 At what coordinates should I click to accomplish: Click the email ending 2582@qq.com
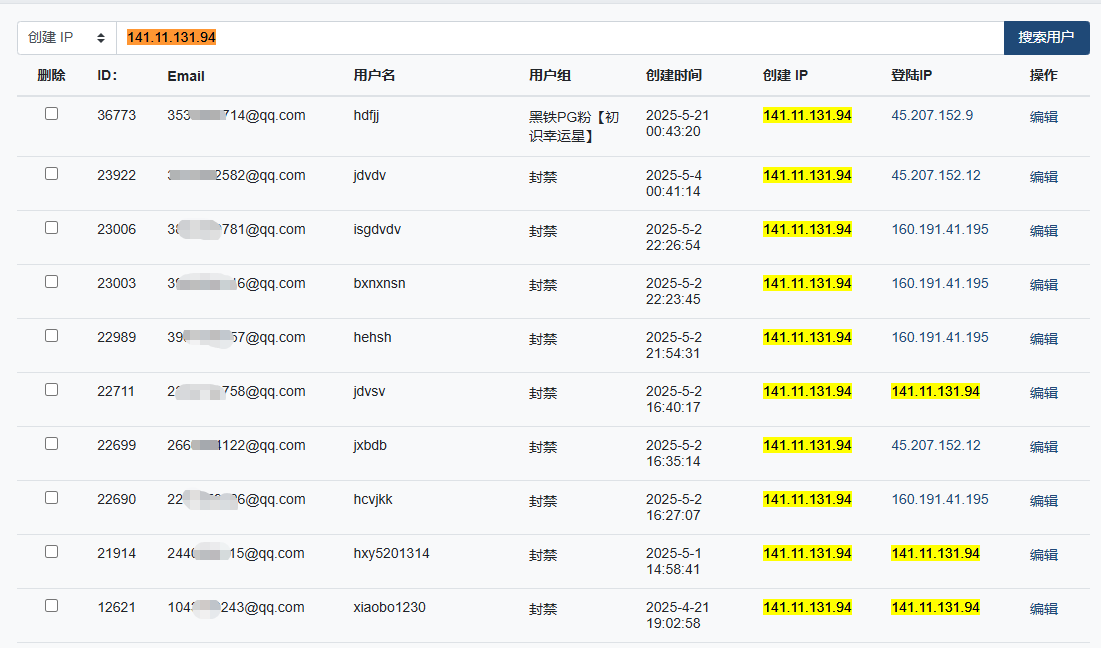(x=236, y=176)
